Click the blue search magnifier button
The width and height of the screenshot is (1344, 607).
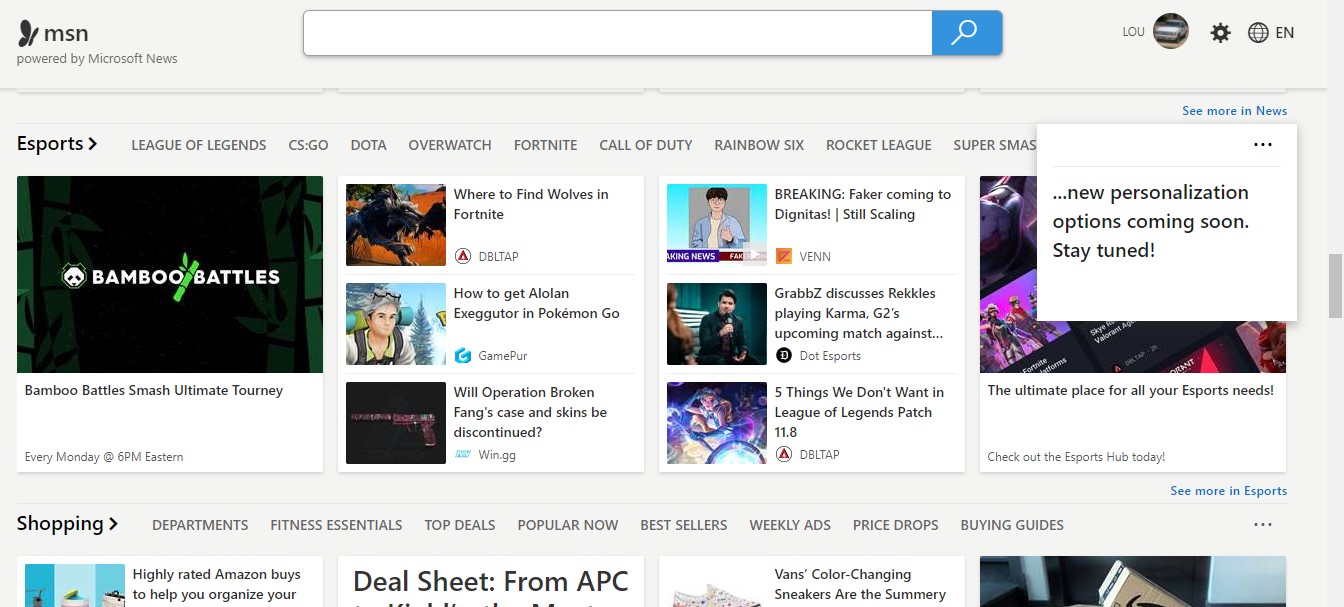click(966, 33)
